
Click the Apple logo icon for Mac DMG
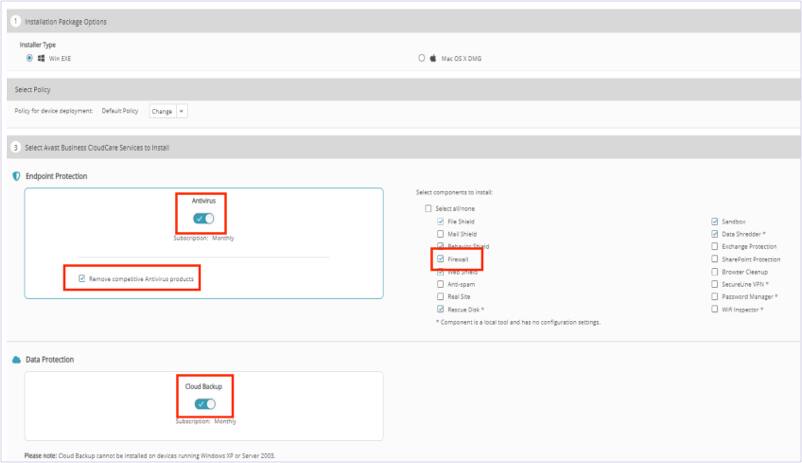point(433,58)
